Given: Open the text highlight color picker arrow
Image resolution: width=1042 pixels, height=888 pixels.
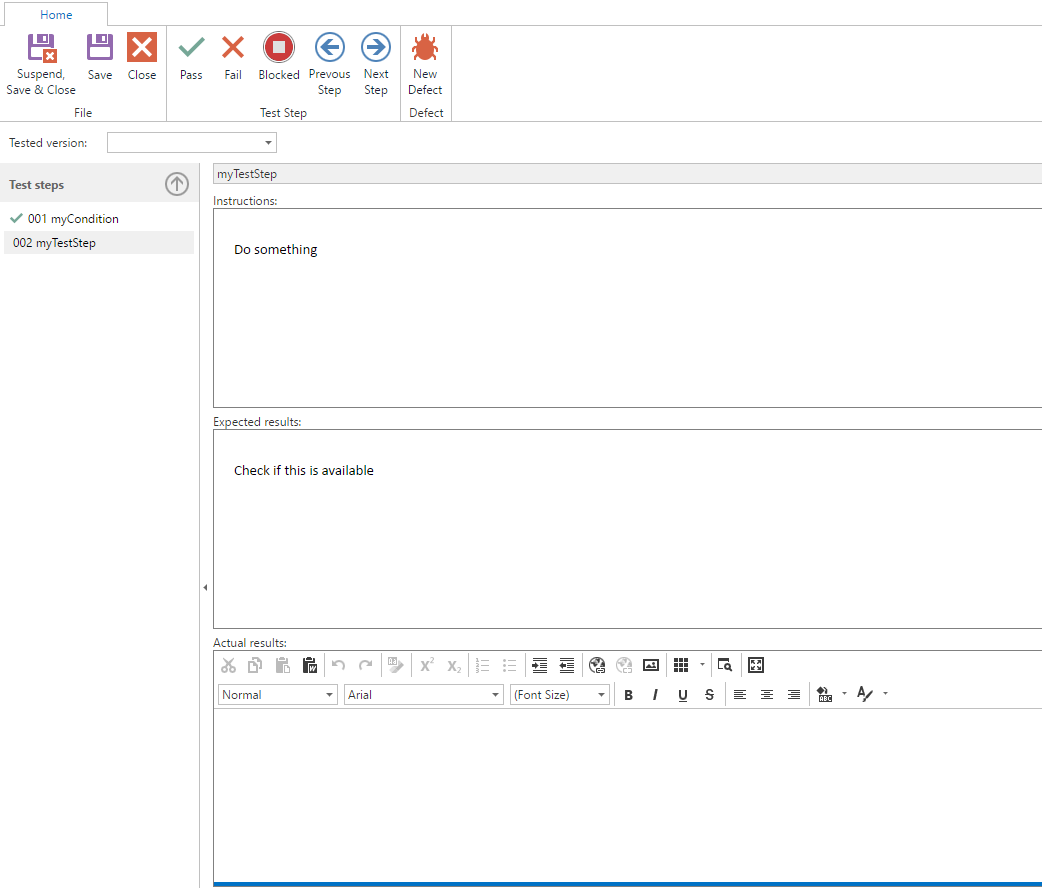Looking at the screenshot, I should pos(844,694).
